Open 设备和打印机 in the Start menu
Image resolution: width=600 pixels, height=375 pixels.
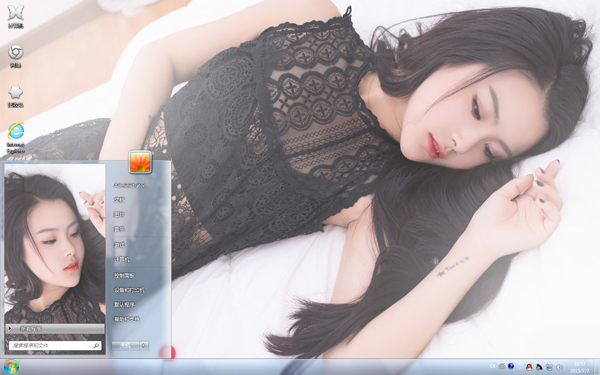point(129,290)
